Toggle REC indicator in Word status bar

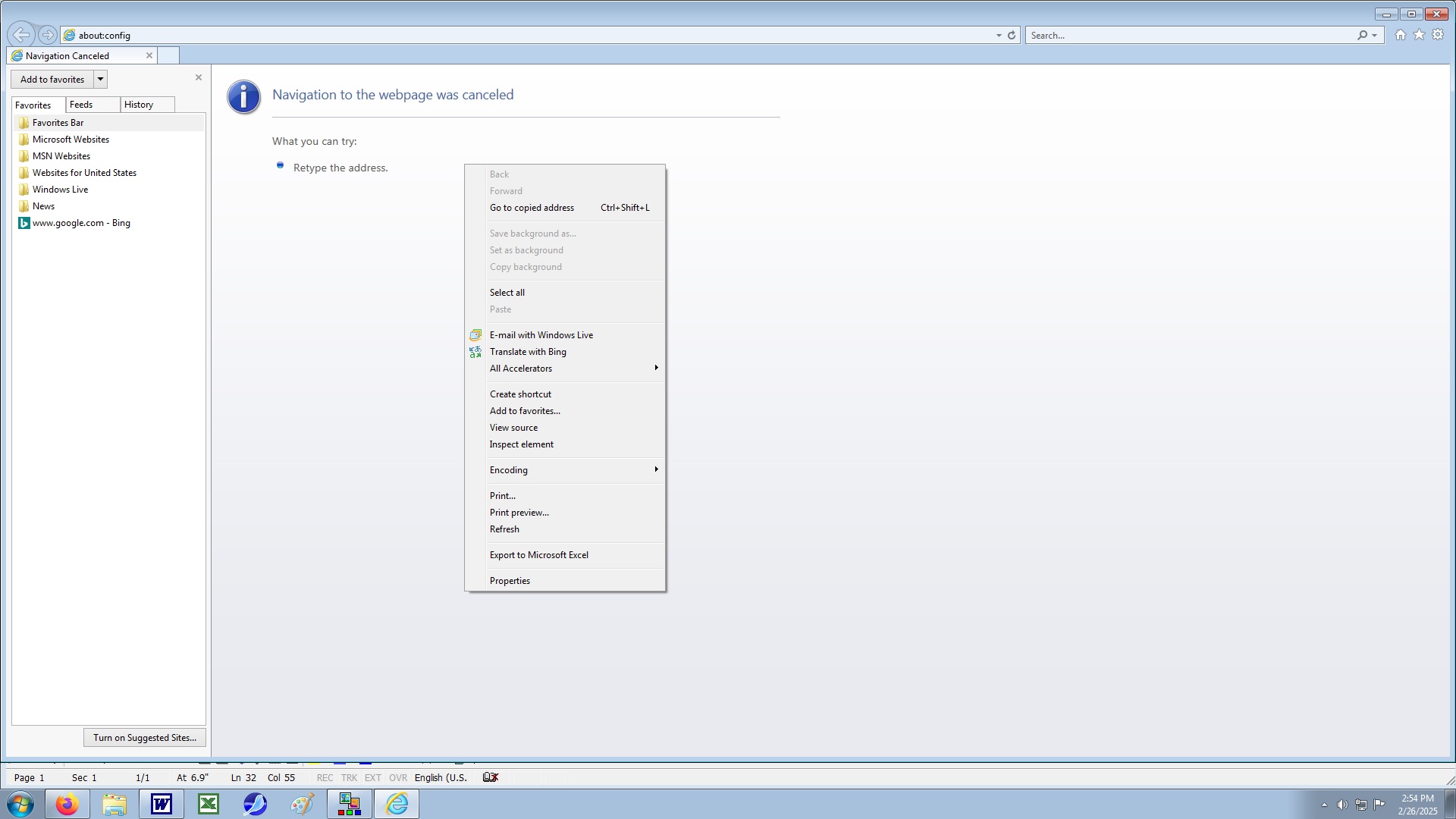325,778
